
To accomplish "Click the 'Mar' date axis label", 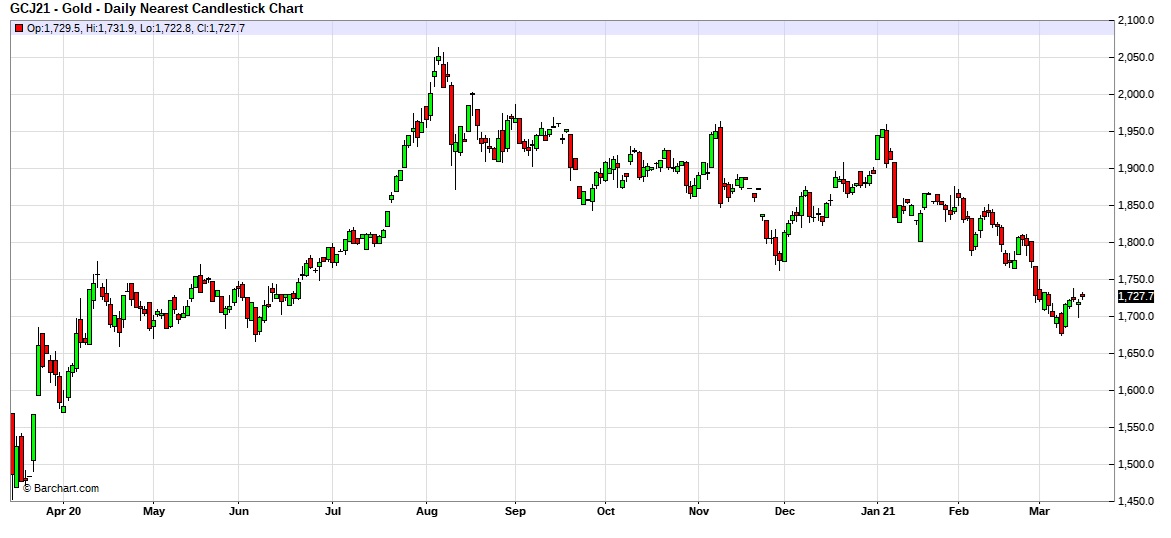I will 1040,512.
